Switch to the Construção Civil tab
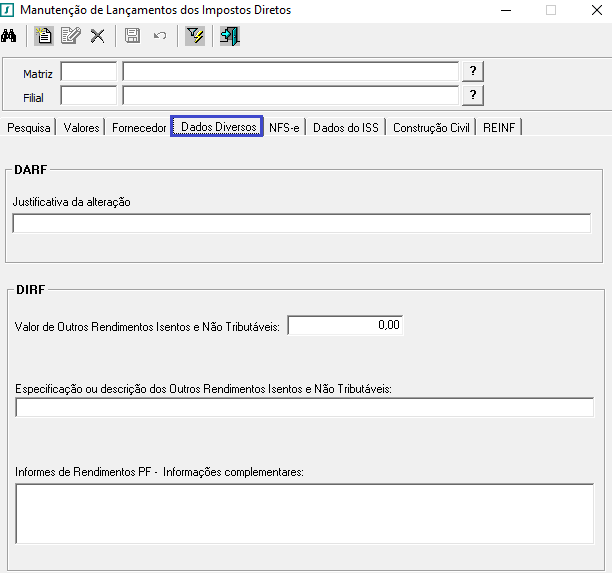Image resolution: width=612 pixels, height=573 pixels. [x=431, y=128]
